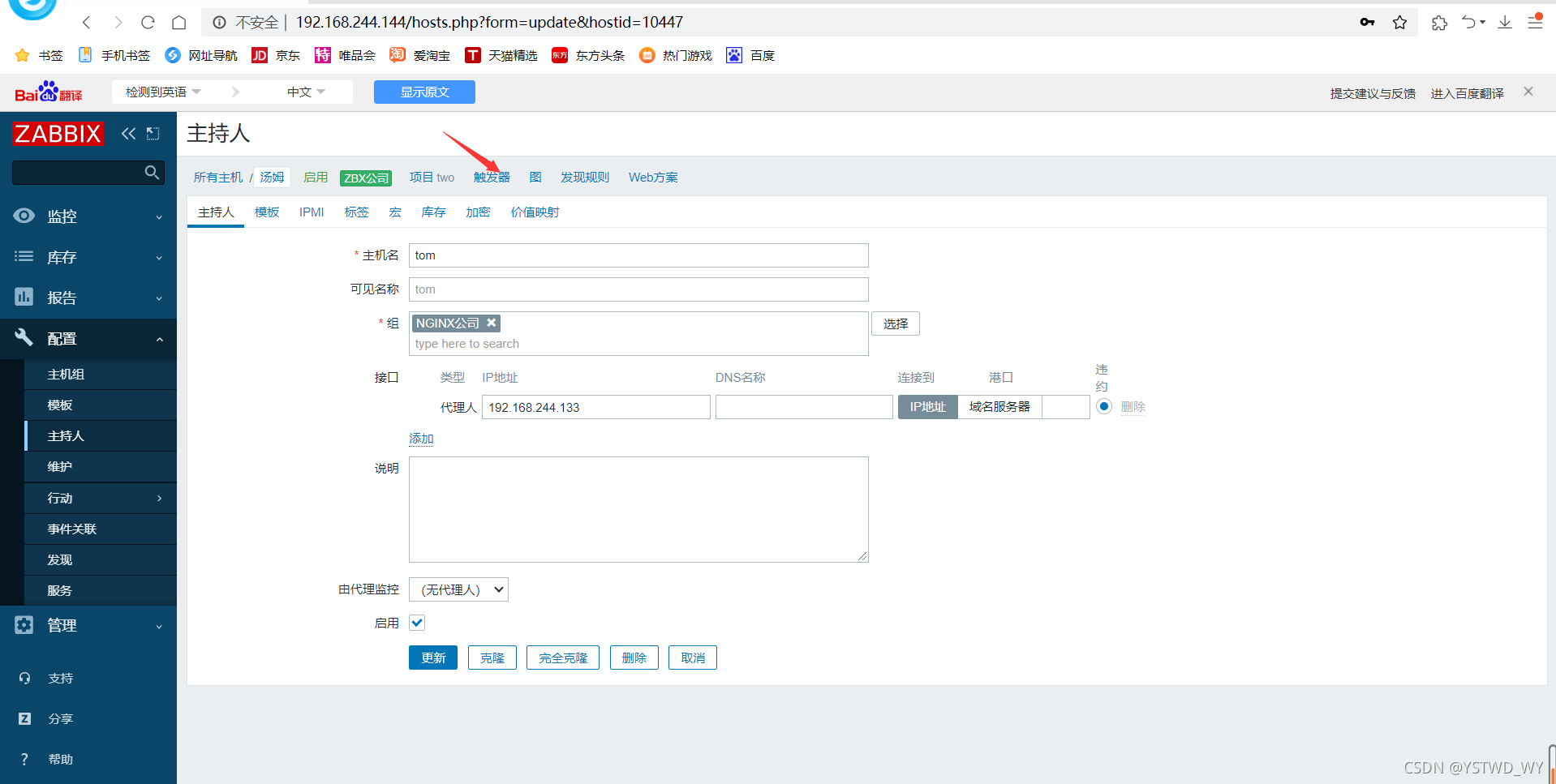Click the 克隆 clone button
Image resolution: width=1556 pixels, height=784 pixels.
tap(492, 658)
